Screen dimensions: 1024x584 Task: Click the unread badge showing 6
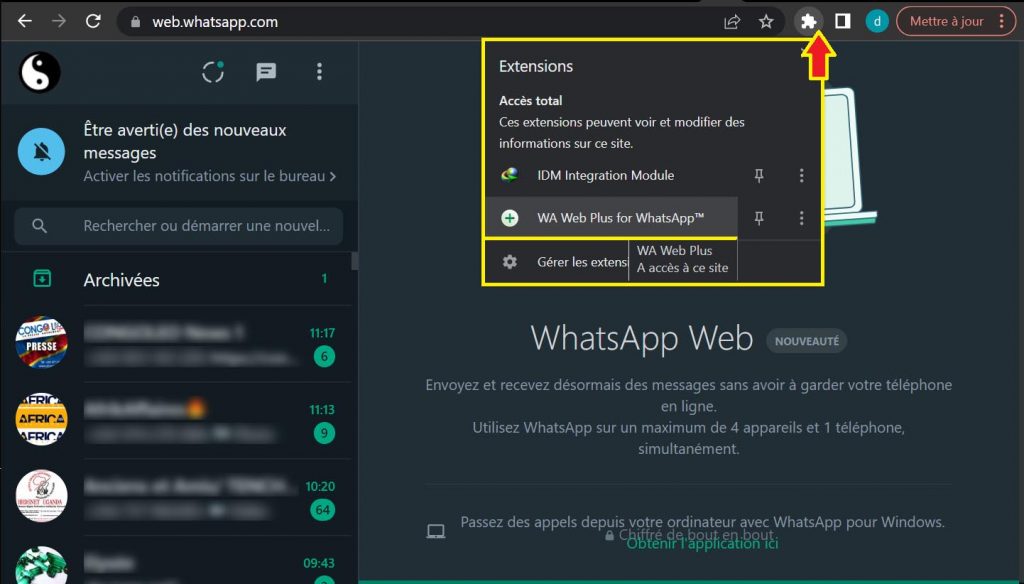click(324, 356)
